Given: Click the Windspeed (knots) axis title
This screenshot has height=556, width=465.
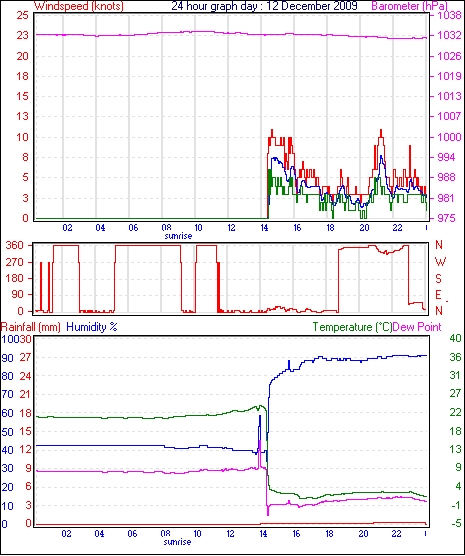Looking at the screenshot, I should [79, 6].
